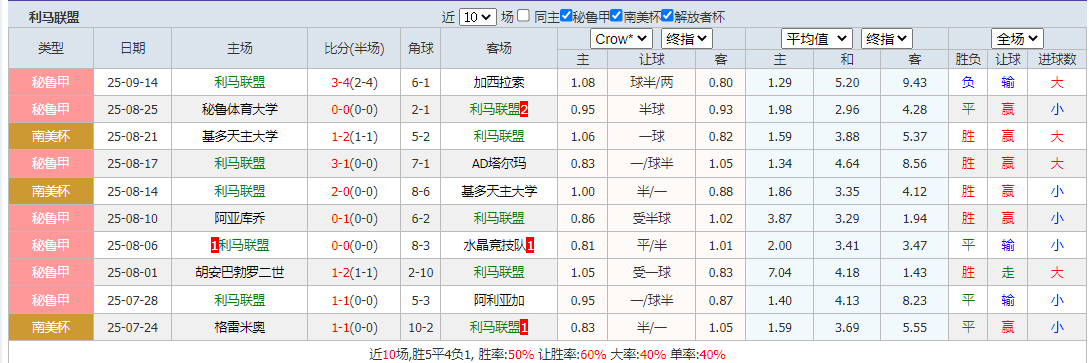The height and width of the screenshot is (363, 1089).
Task: Open the 阿亚库乔 team link
Action: pyautogui.click(x=240, y=219)
